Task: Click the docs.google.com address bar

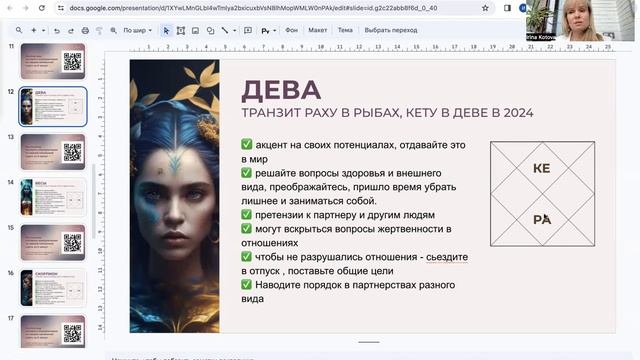Action: coord(253,8)
